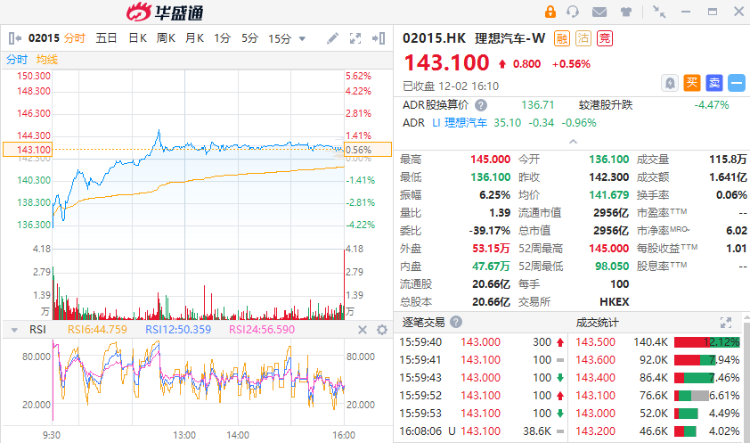Viewport: 750px width, 443px height.
Task: Select the 15:59:40 trade row
Action: click(x=483, y=342)
